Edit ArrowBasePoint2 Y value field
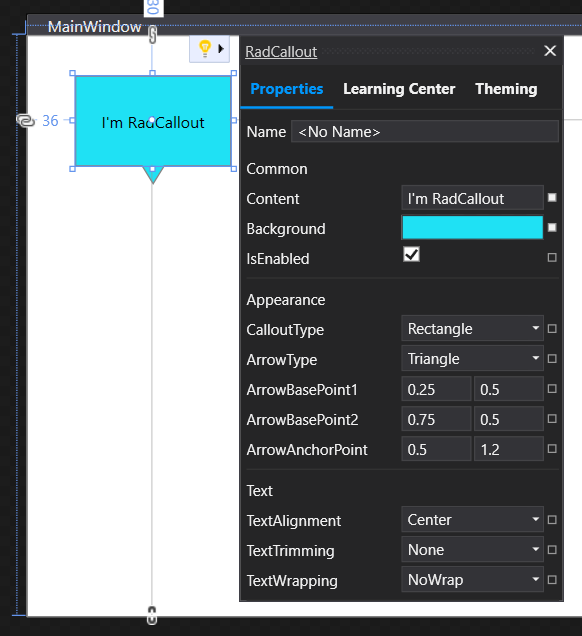The height and width of the screenshot is (636, 582). 509,419
